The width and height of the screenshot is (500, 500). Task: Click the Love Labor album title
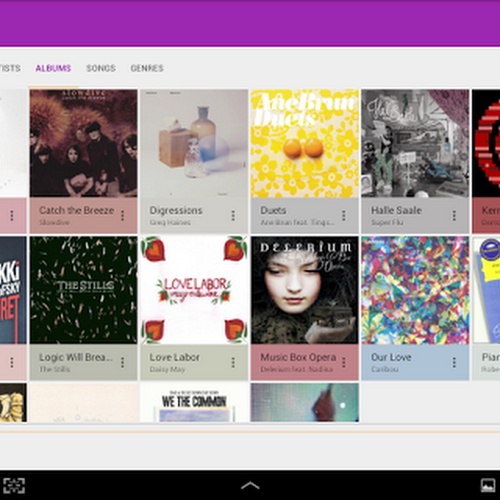(x=175, y=357)
